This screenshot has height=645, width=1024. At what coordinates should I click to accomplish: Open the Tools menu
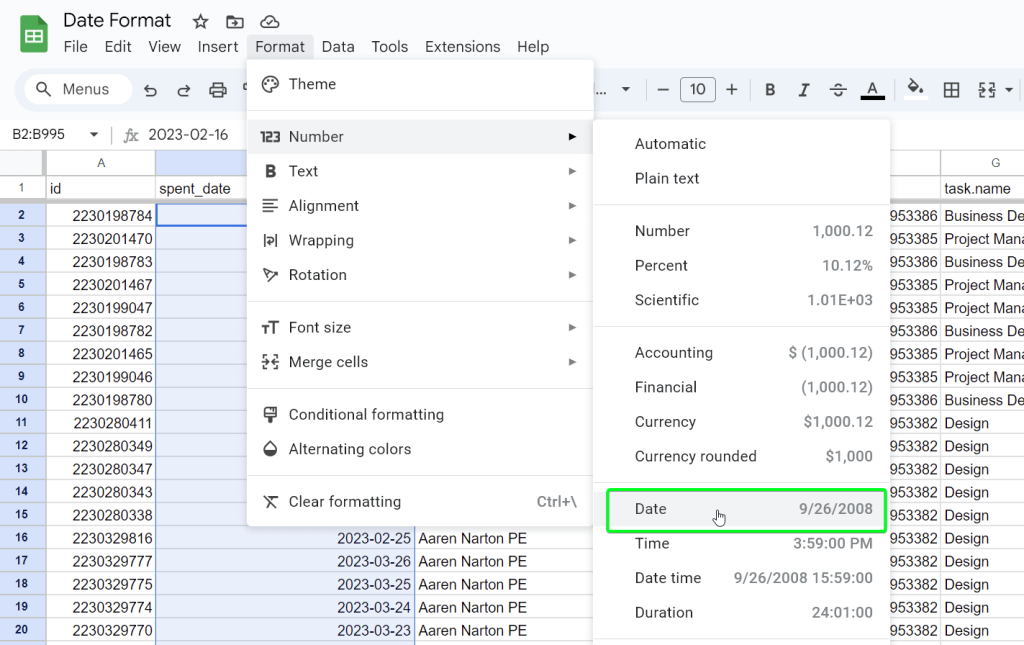pyautogui.click(x=389, y=47)
